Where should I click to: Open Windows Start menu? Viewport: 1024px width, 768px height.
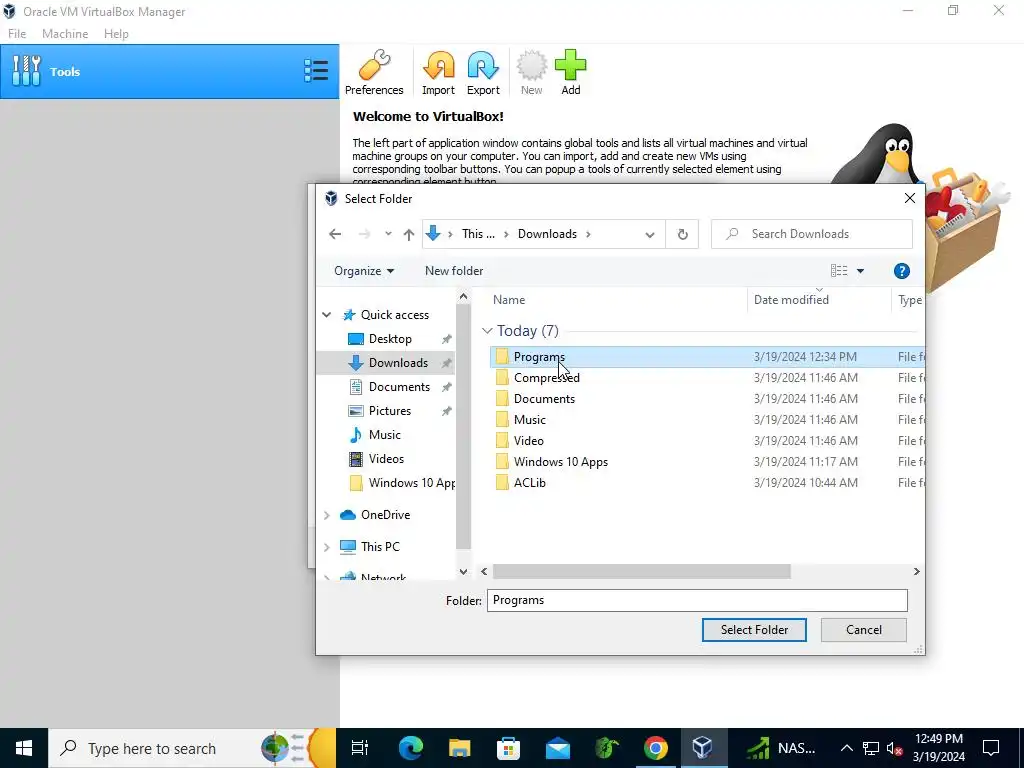tap(24, 748)
